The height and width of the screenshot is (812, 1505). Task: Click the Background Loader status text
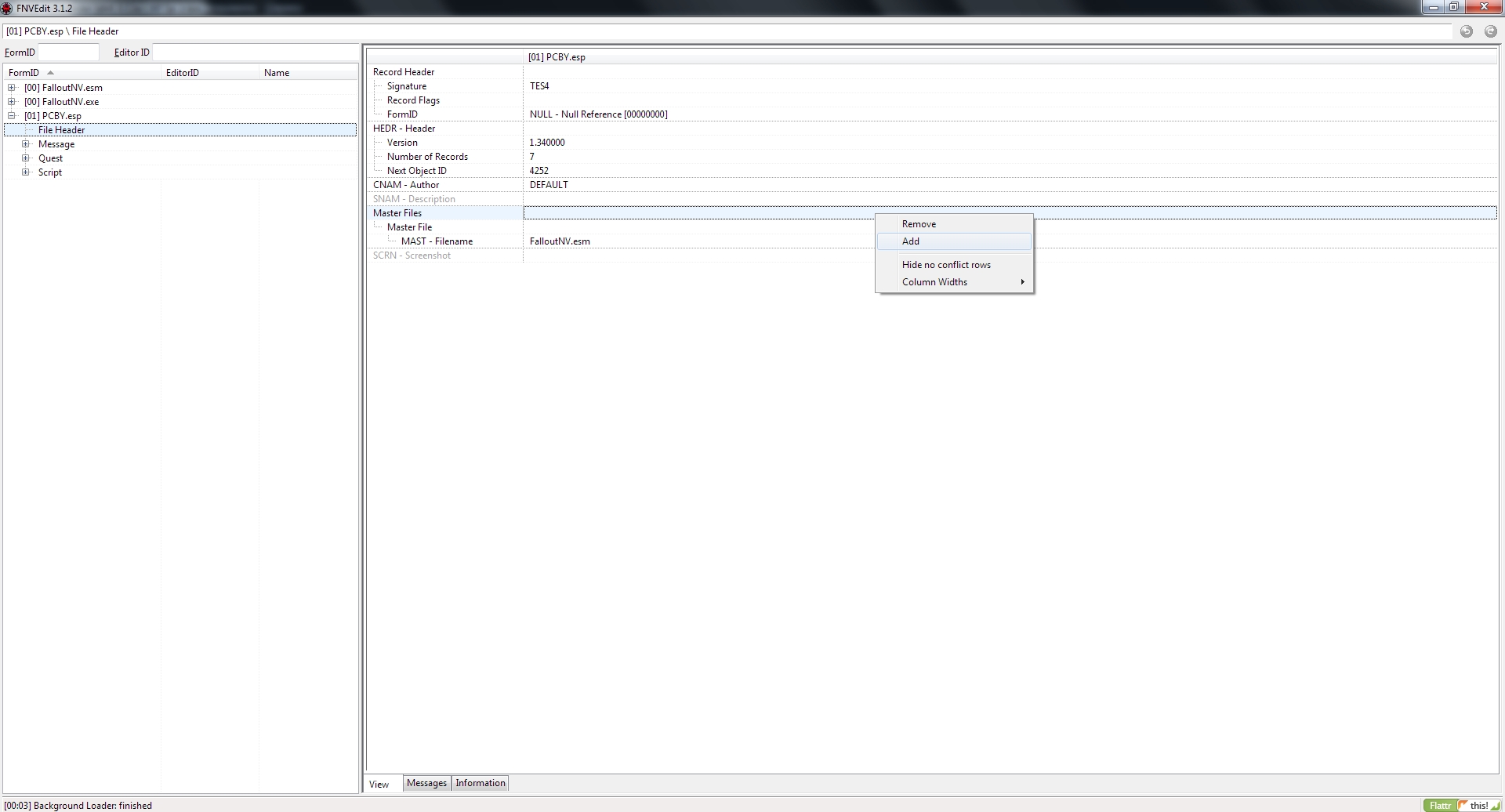point(78,806)
